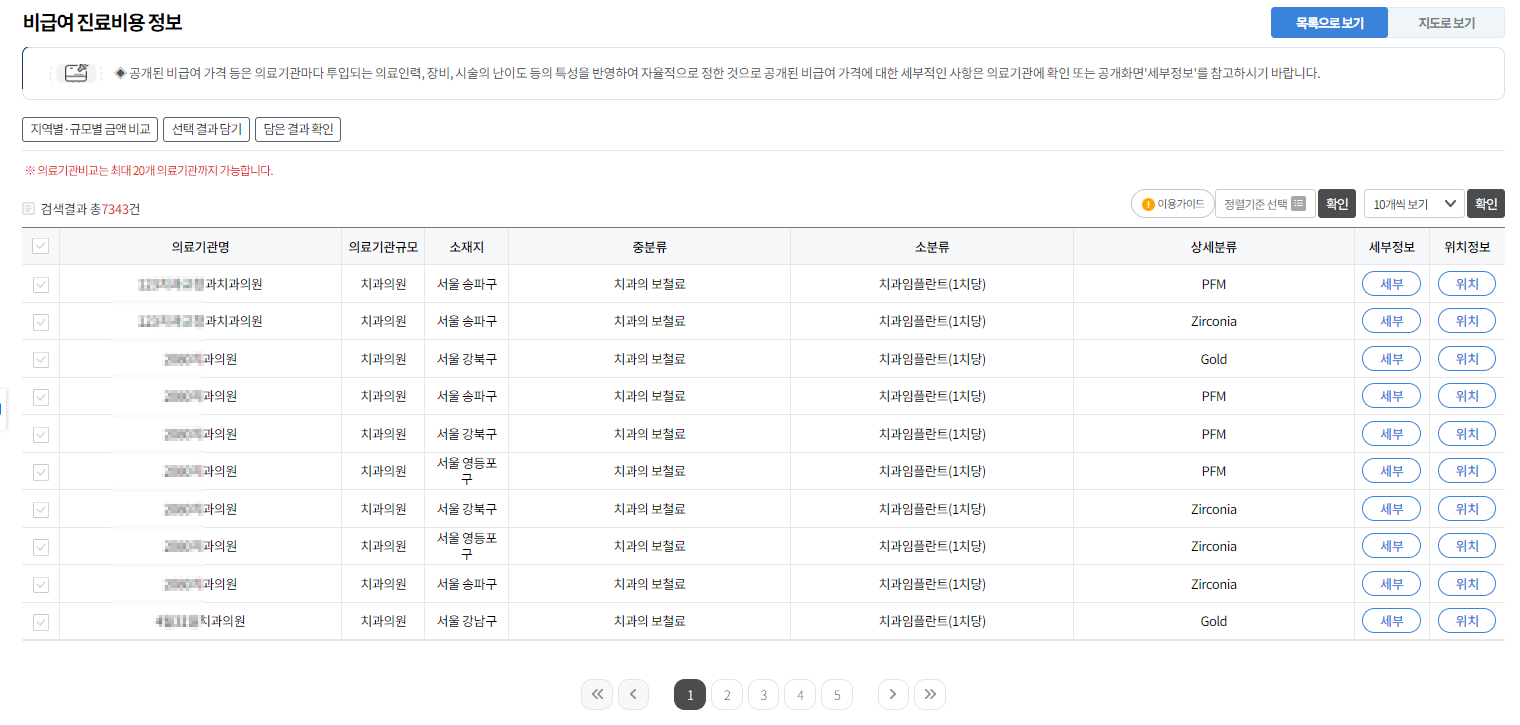This screenshot has height=725, width=1520.
Task: Jump to the last page with double-right arrow
Action: [x=930, y=694]
